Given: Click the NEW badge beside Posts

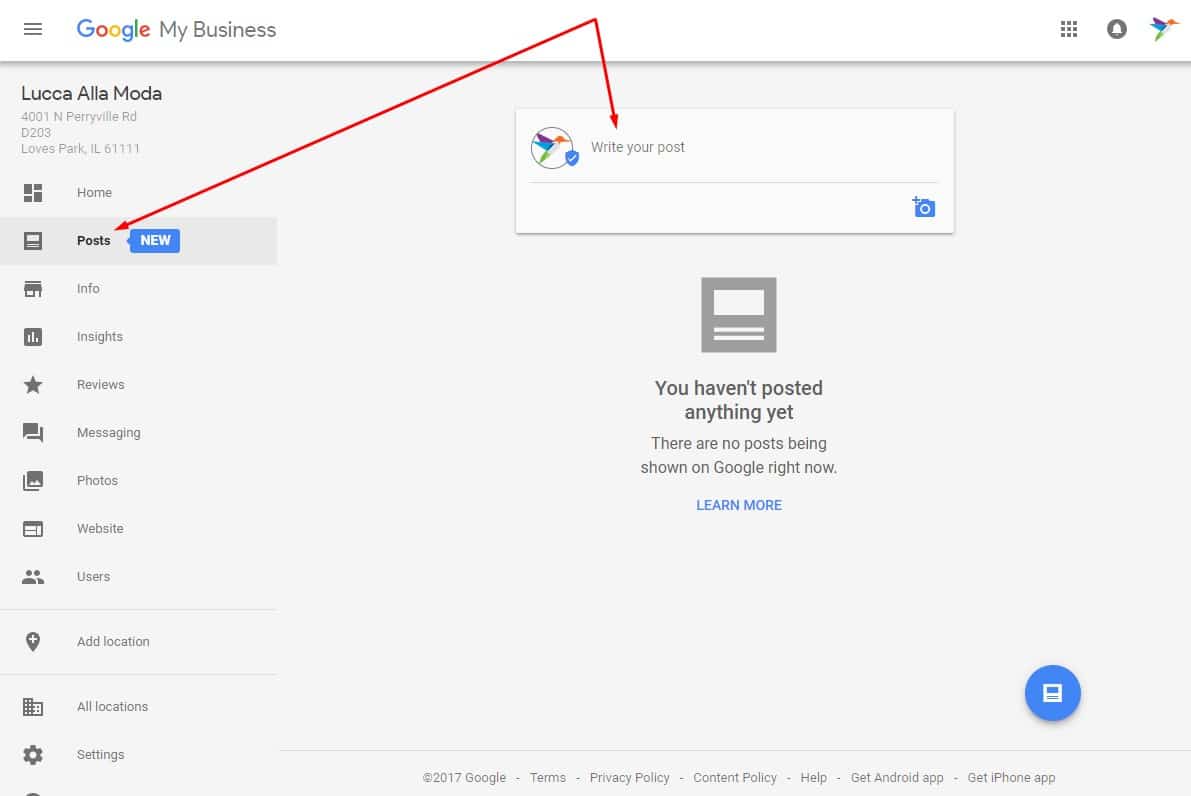Looking at the screenshot, I should (154, 241).
